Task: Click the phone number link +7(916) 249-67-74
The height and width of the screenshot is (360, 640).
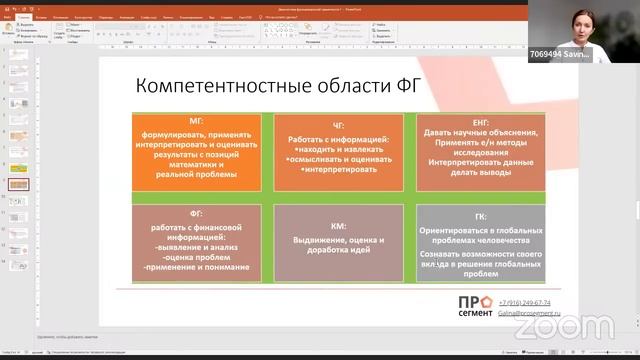Action: [524, 302]
